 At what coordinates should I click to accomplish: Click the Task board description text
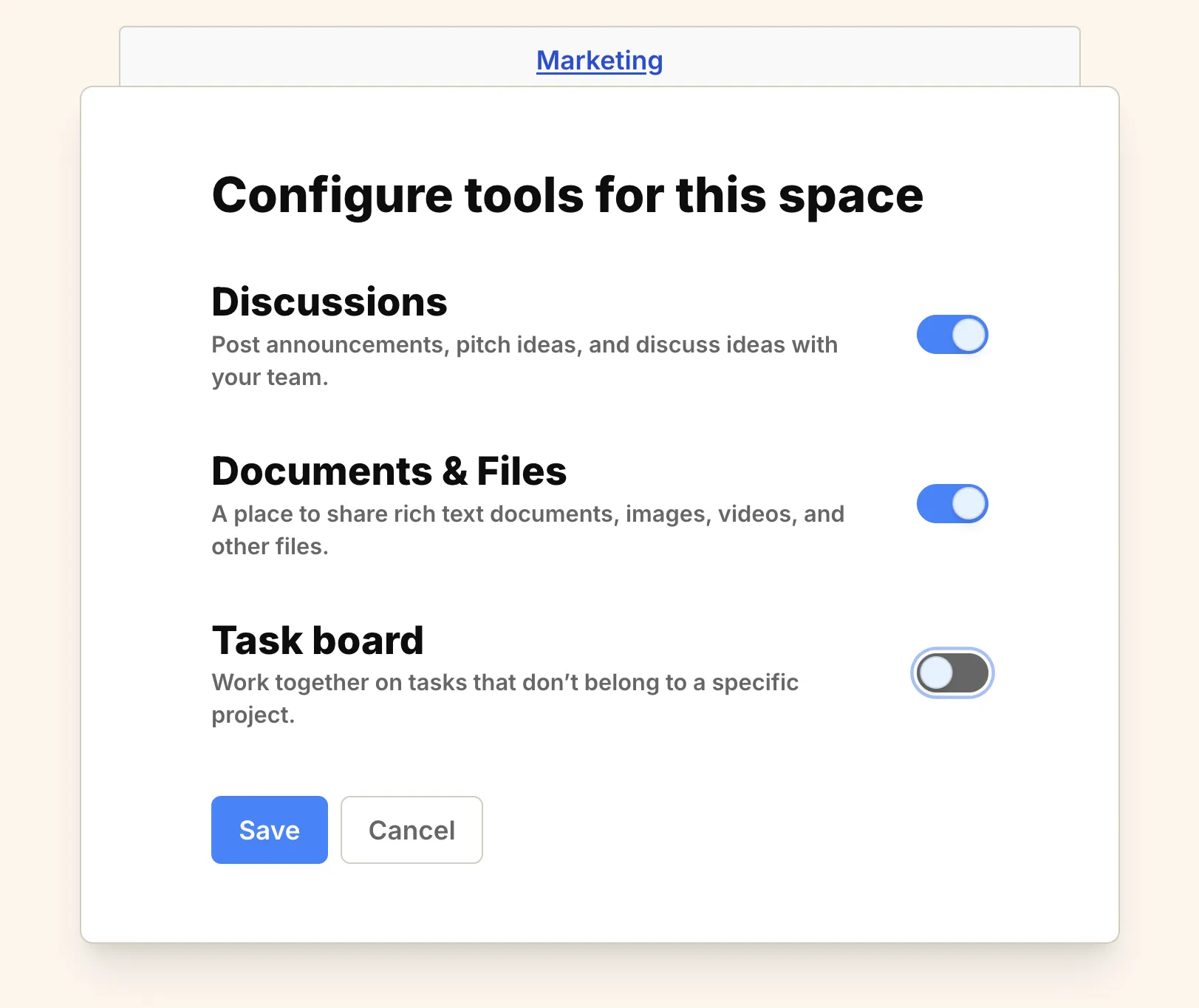pyautogui.click(x=505, y=698)
